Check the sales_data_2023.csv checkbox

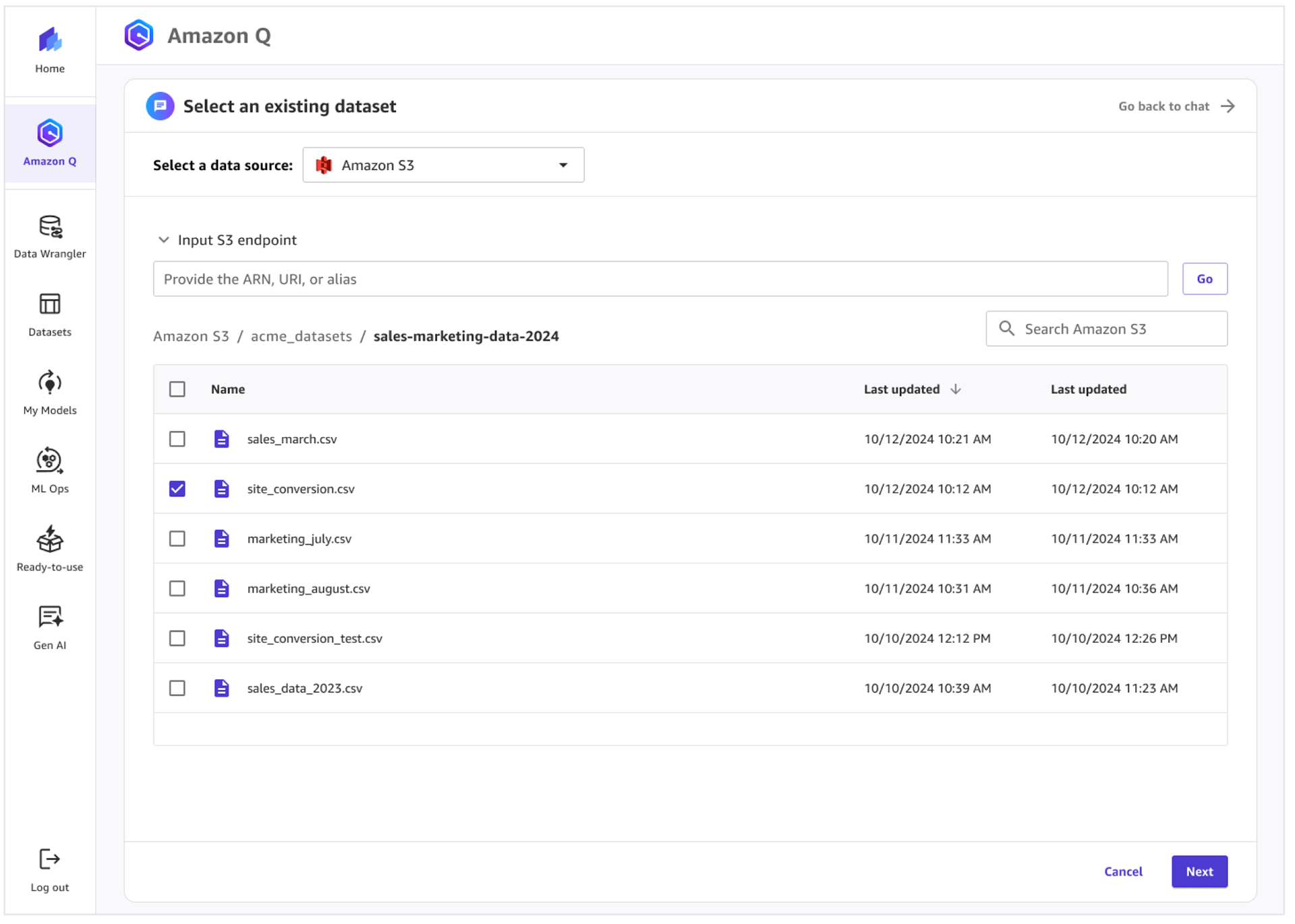(177, 689)
